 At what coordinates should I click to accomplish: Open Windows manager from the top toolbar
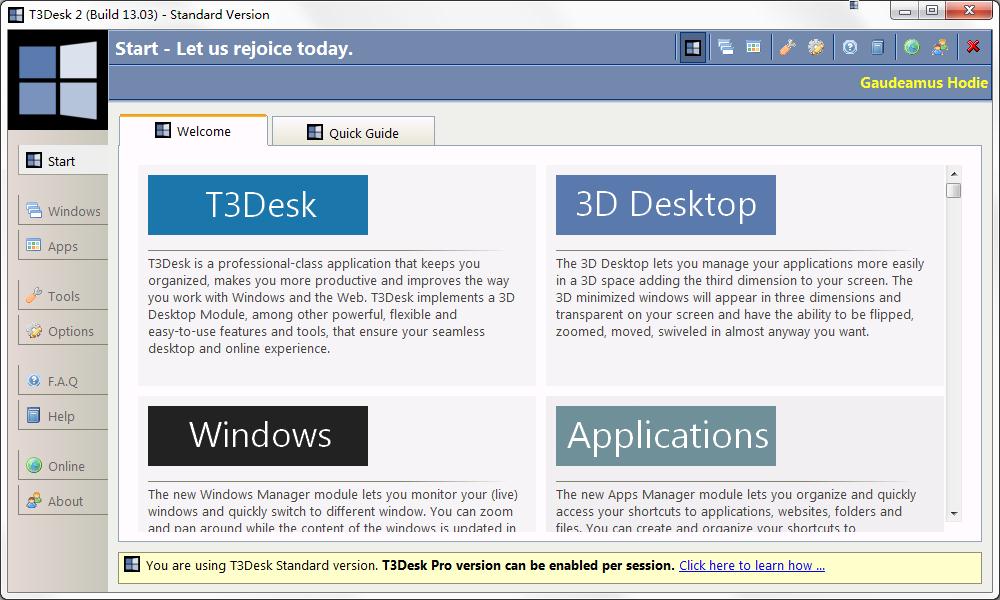tap(725, 47)
